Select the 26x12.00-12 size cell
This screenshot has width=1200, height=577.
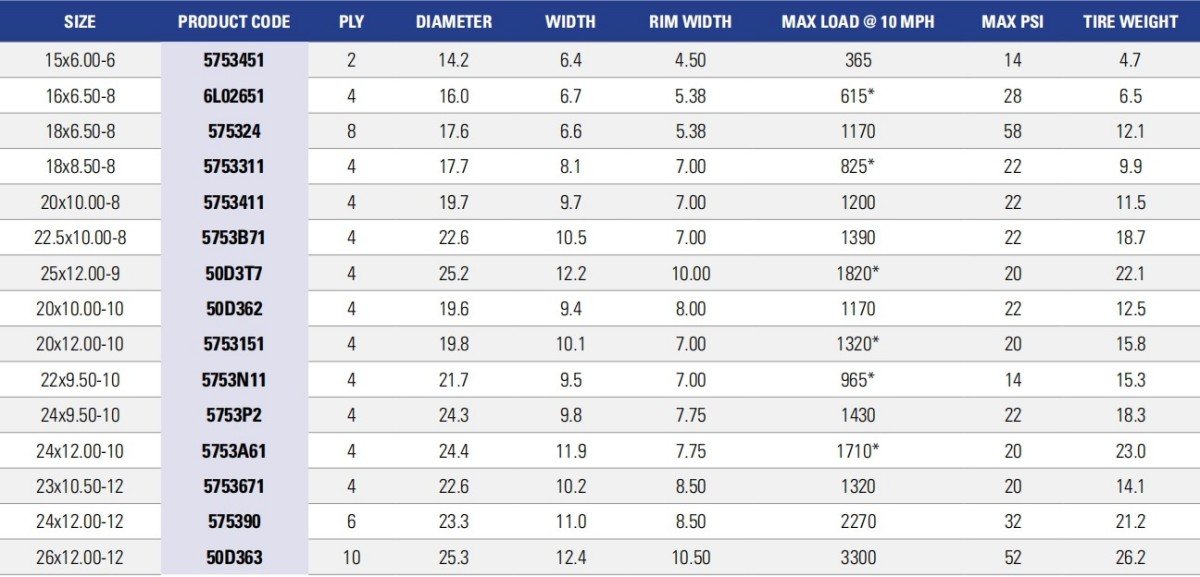click(80, 558)
